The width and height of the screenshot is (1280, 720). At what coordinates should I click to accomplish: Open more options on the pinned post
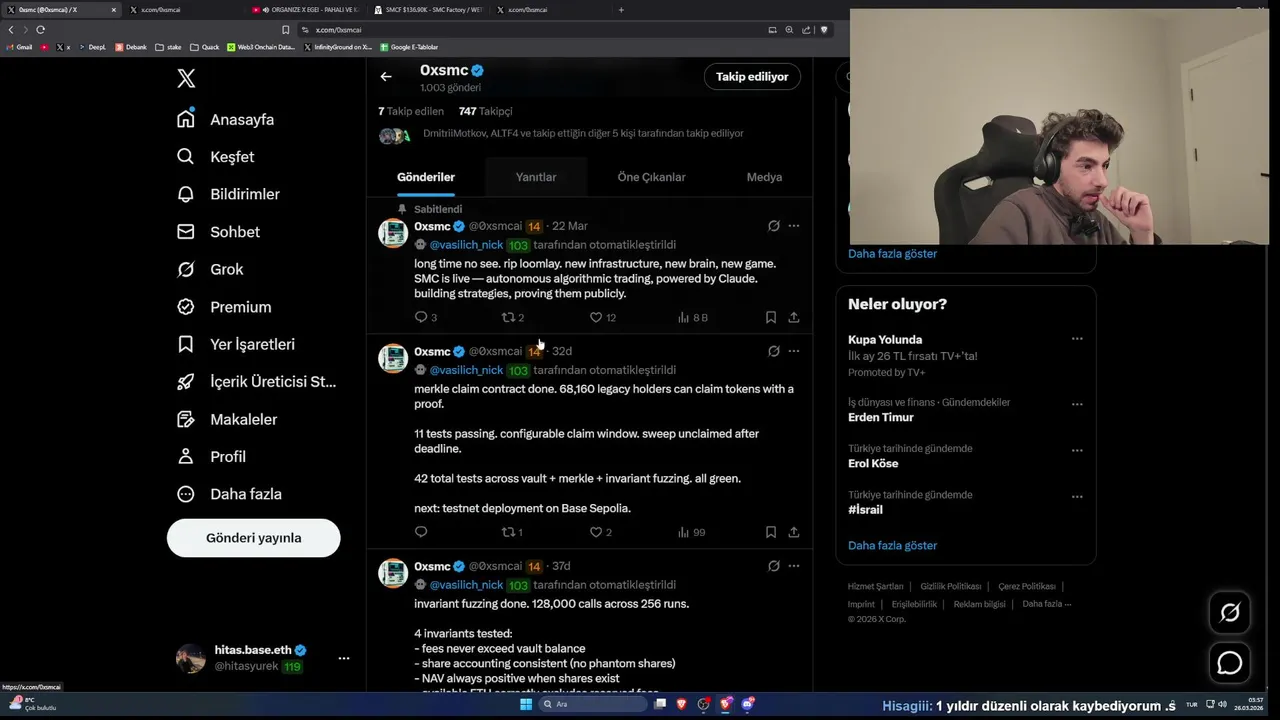(794, 226)
